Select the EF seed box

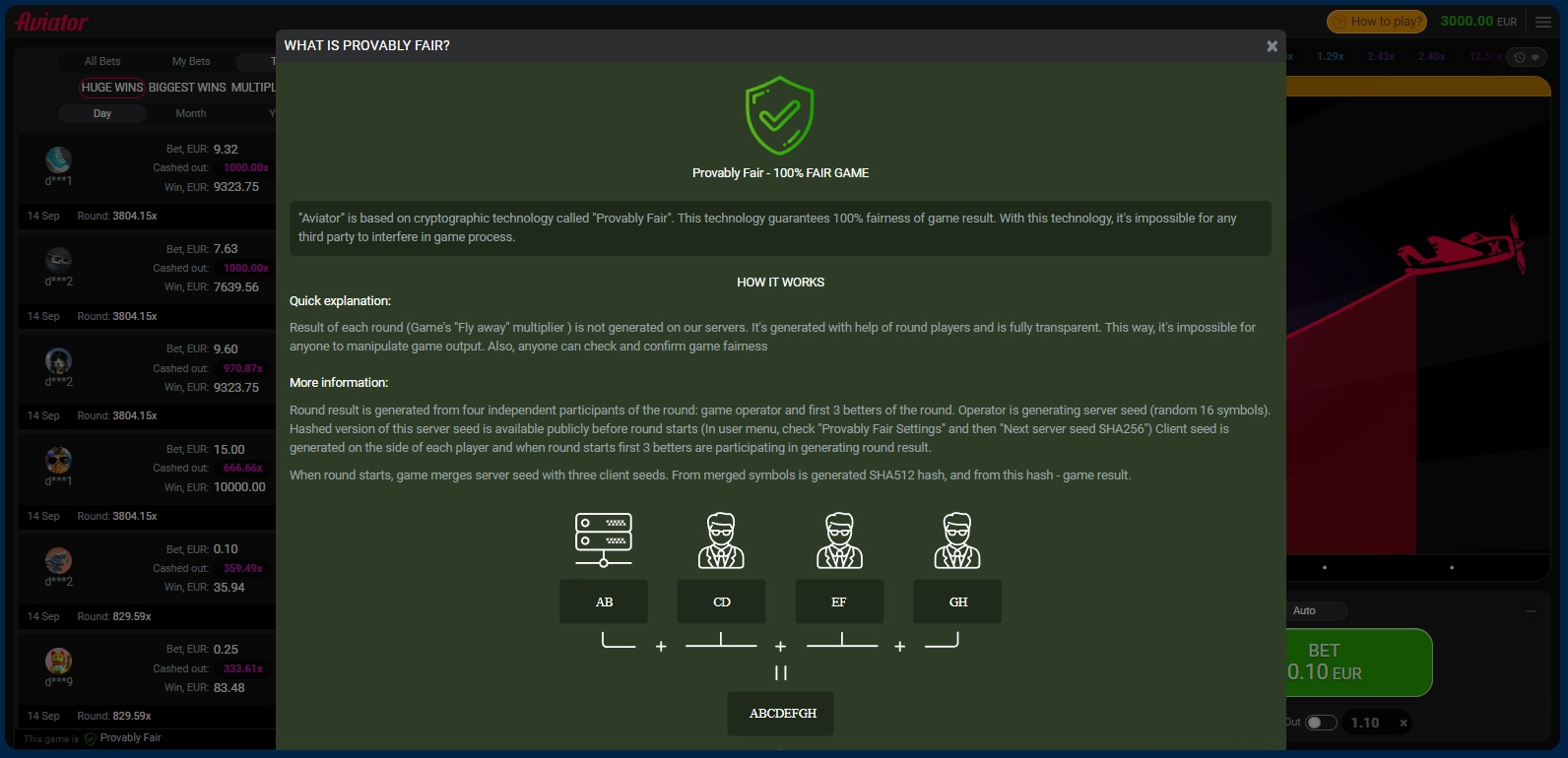(839, 601)
